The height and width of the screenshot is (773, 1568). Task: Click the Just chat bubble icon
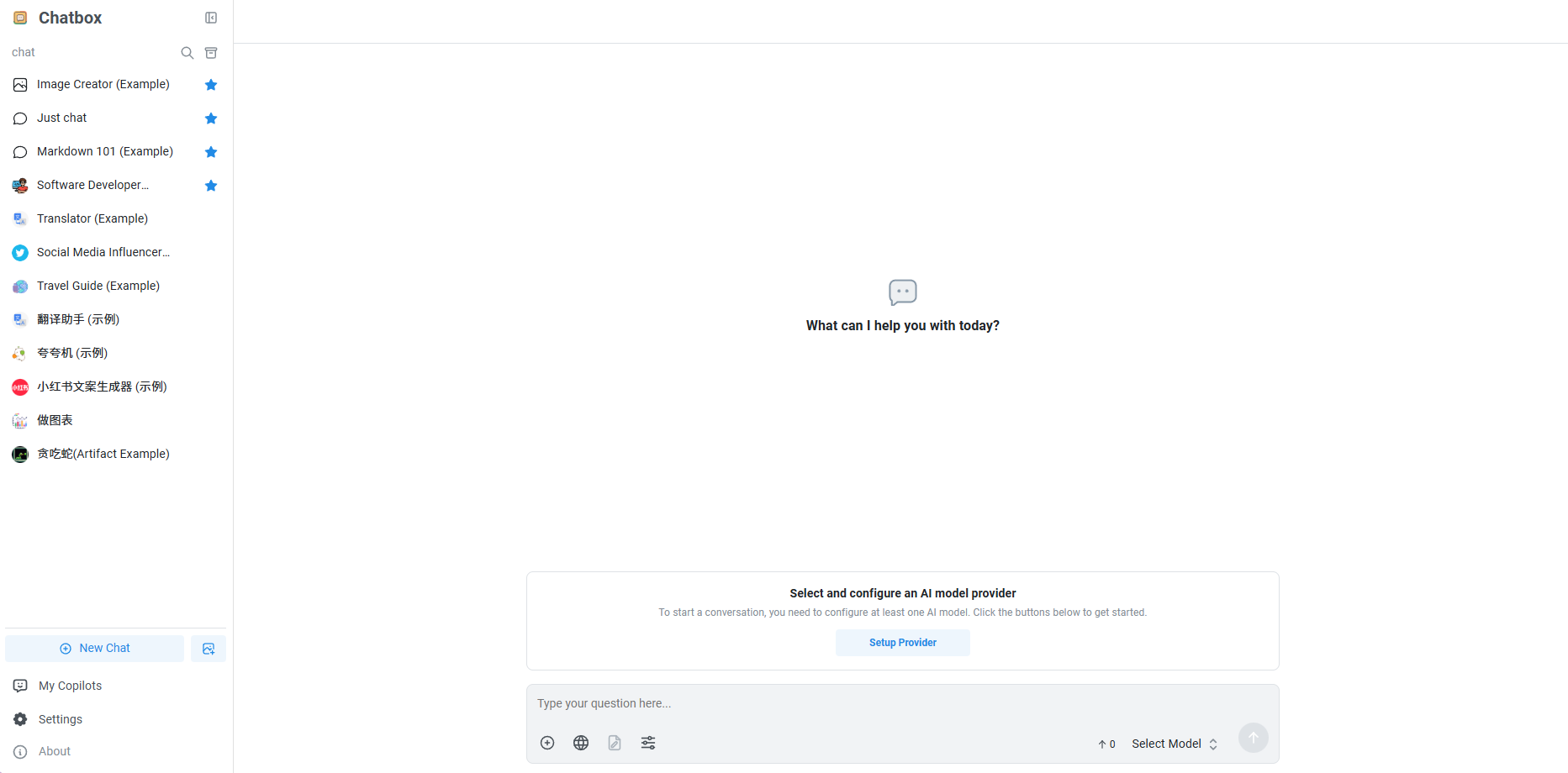point(20,118)
